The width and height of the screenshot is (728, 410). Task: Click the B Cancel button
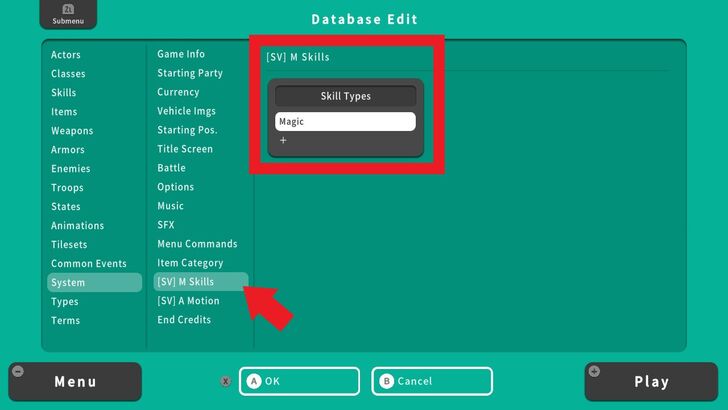click(432, 381)
